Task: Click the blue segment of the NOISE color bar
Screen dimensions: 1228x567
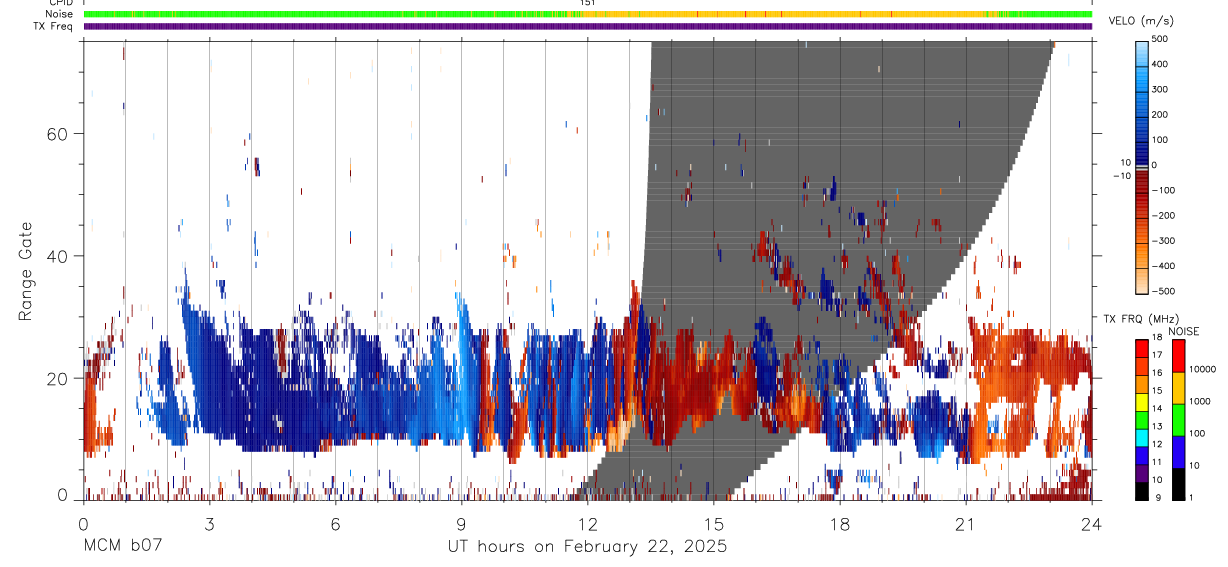Action: (x=1177, y=451)
